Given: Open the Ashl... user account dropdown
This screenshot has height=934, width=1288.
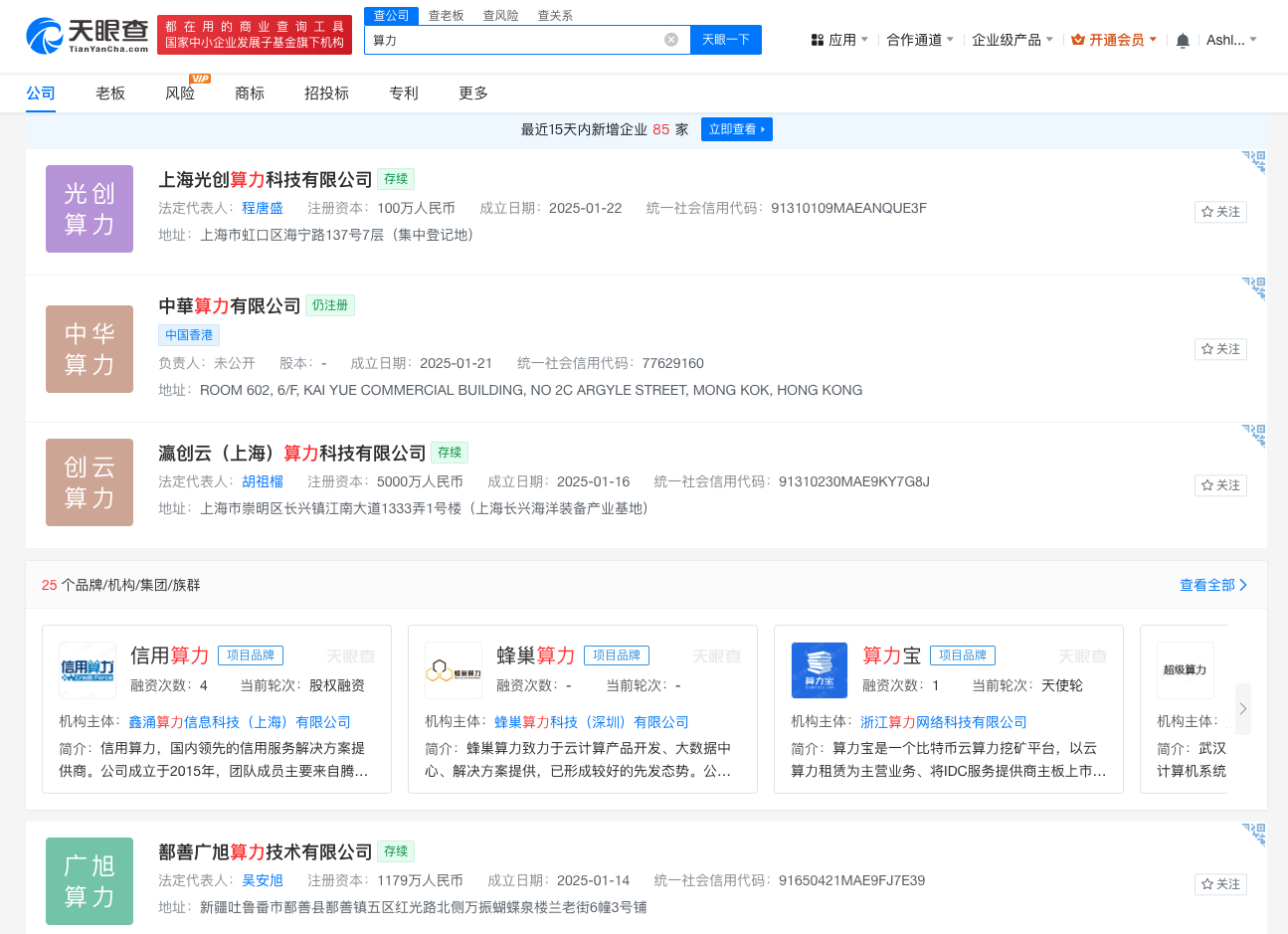Looking at the screenshot, I should pos(1231,40).
